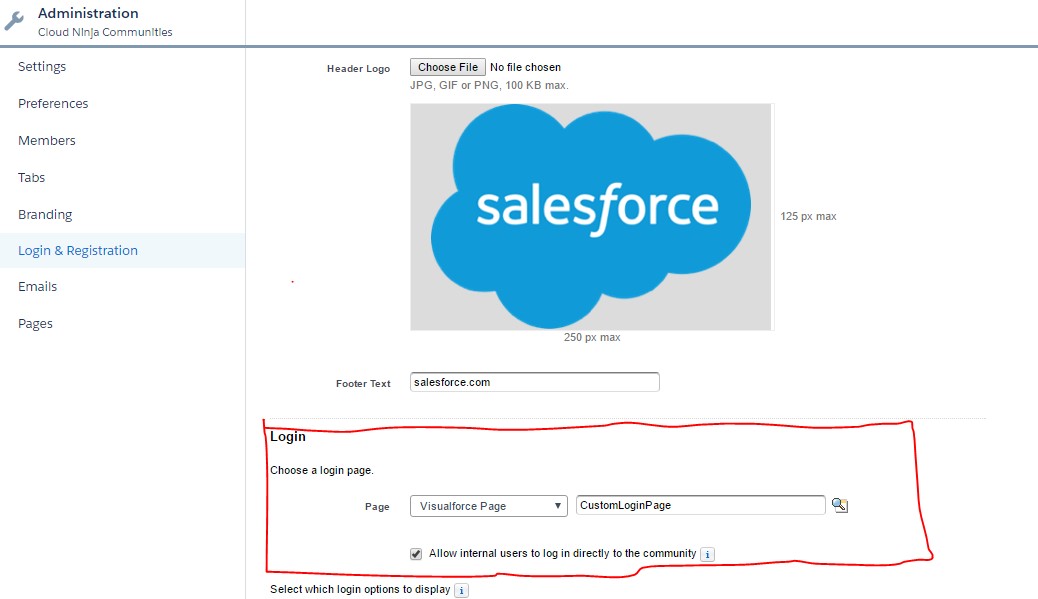
Task: Open the Emails section in the sidebar
Action: (x=37, y=286)
